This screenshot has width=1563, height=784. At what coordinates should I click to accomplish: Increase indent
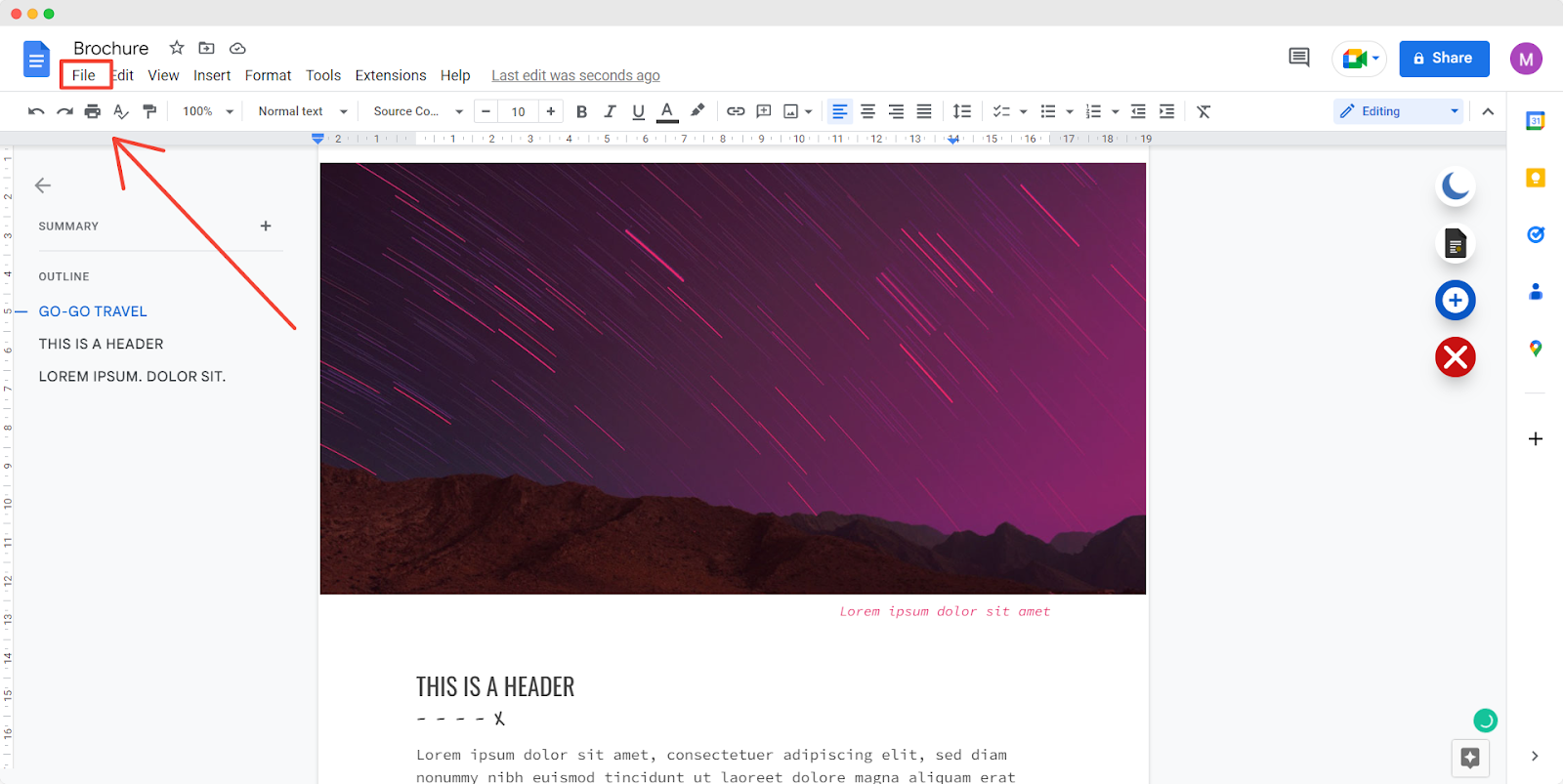[1166, 111]
